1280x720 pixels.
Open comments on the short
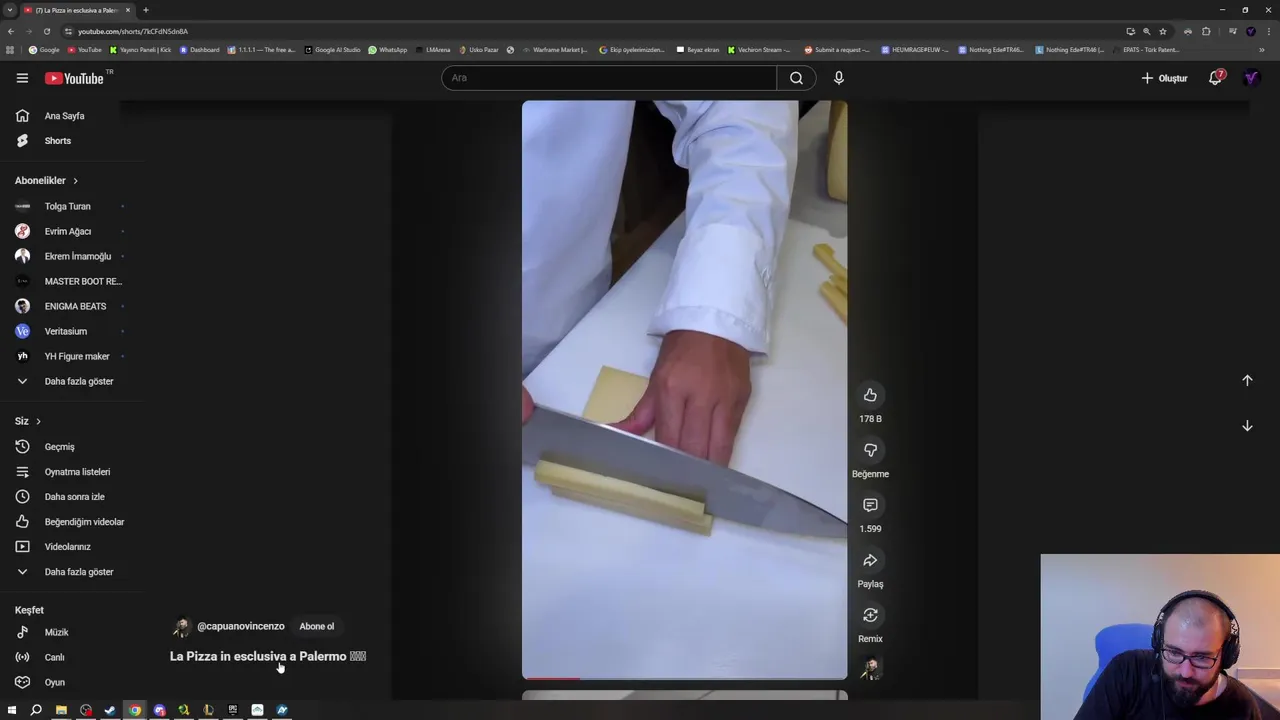point(870,505)
